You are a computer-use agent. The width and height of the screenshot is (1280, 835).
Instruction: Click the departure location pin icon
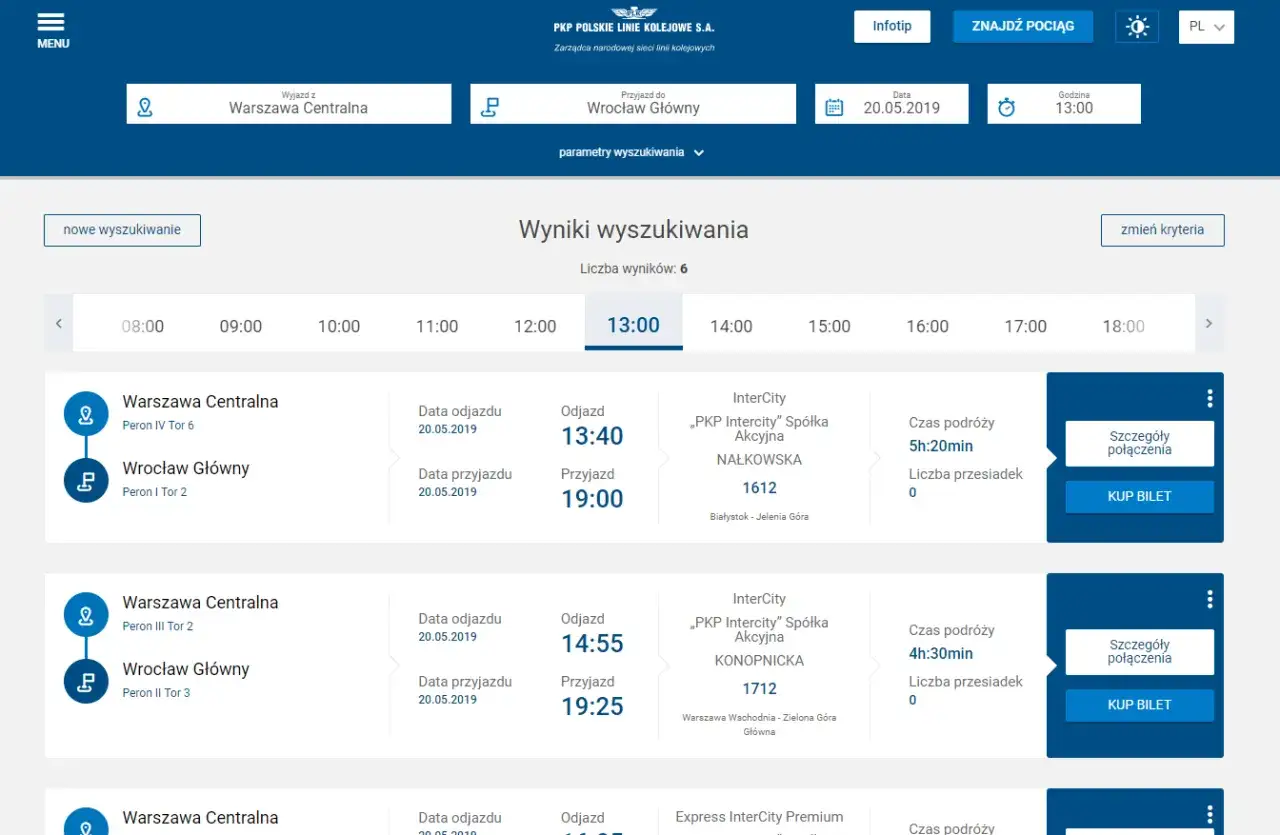[x=144, y=103]
